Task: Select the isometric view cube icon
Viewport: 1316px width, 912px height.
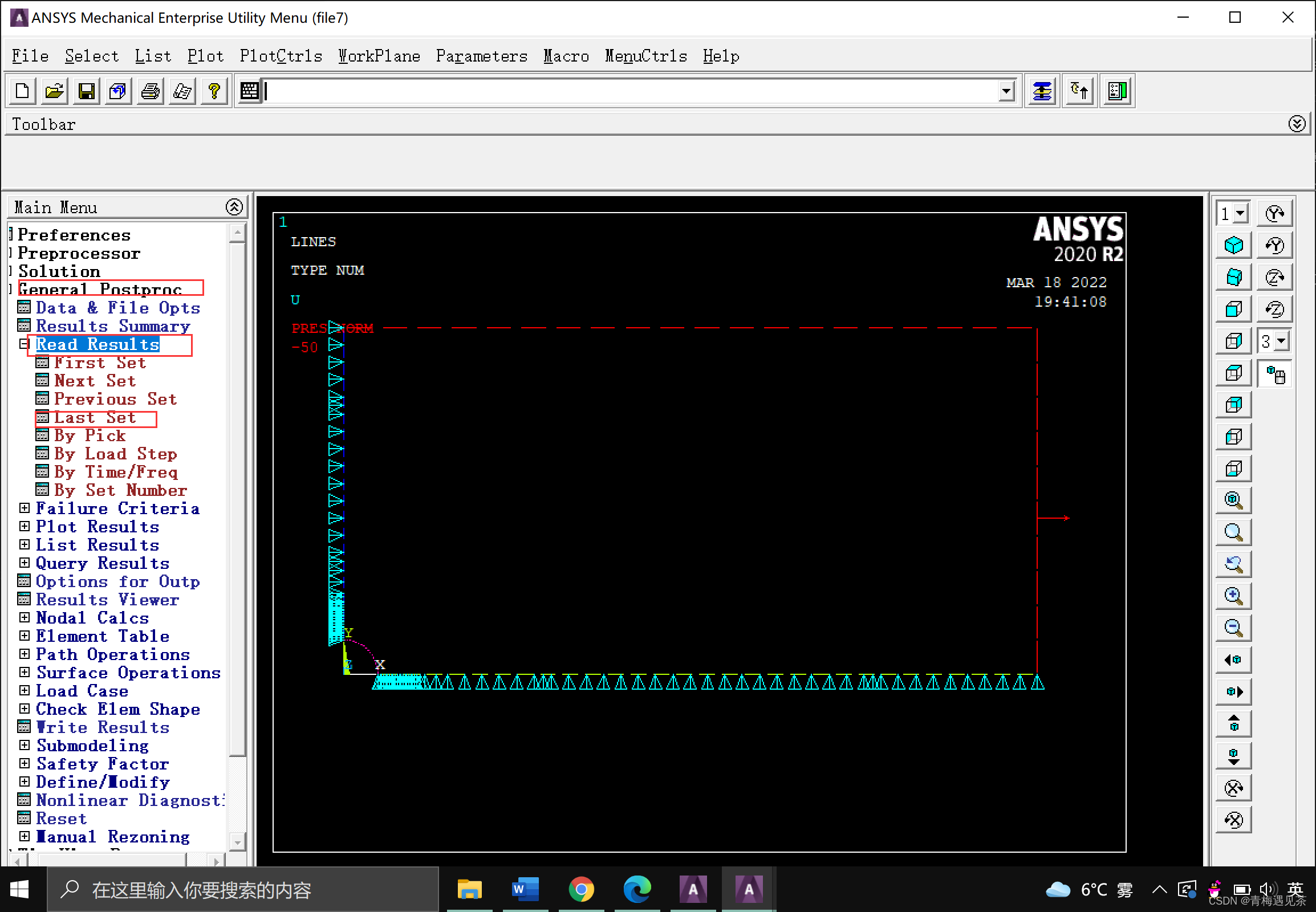Action: 1234,246
